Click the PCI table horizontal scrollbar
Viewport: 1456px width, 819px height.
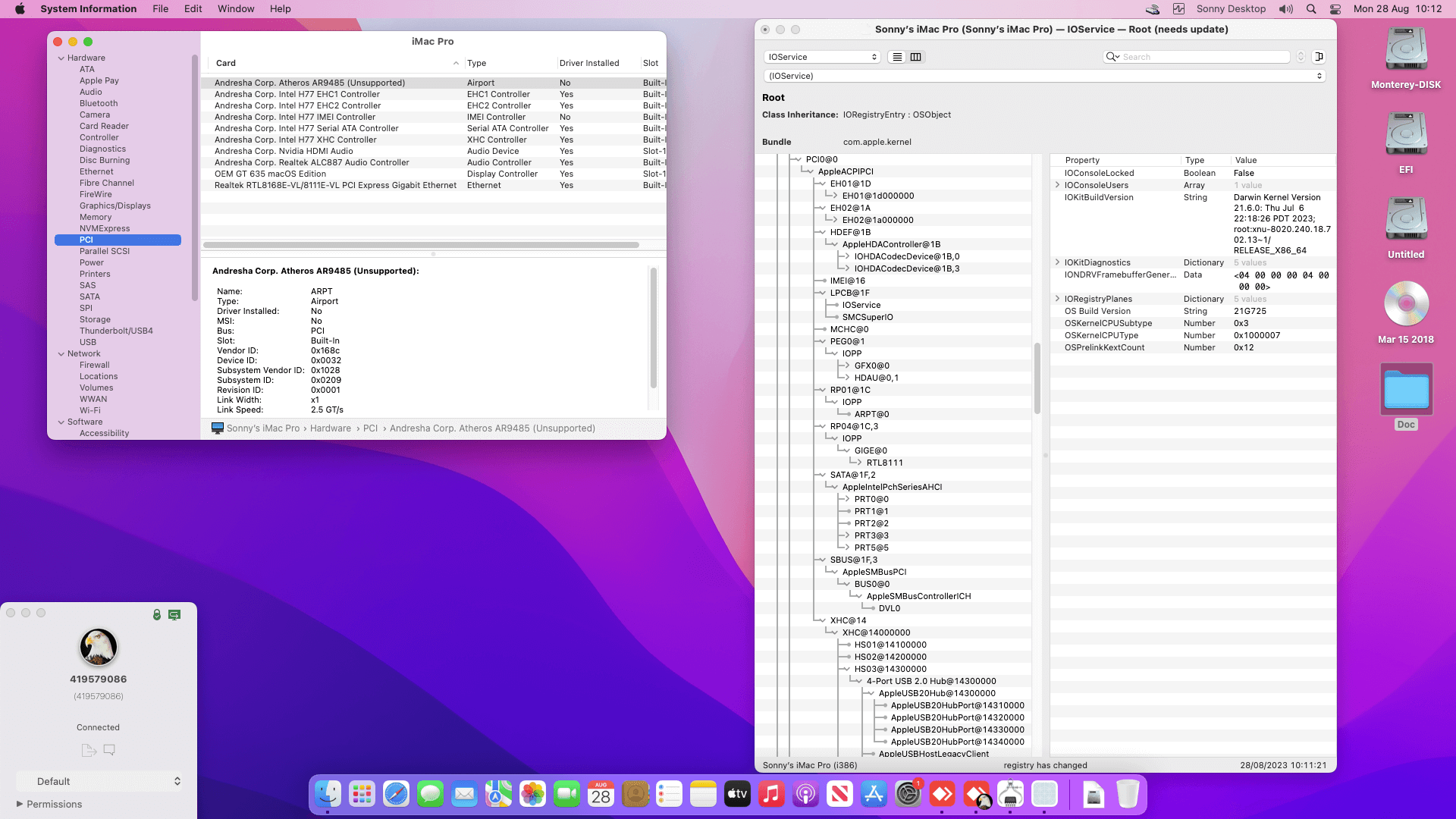tap(421, 245)
